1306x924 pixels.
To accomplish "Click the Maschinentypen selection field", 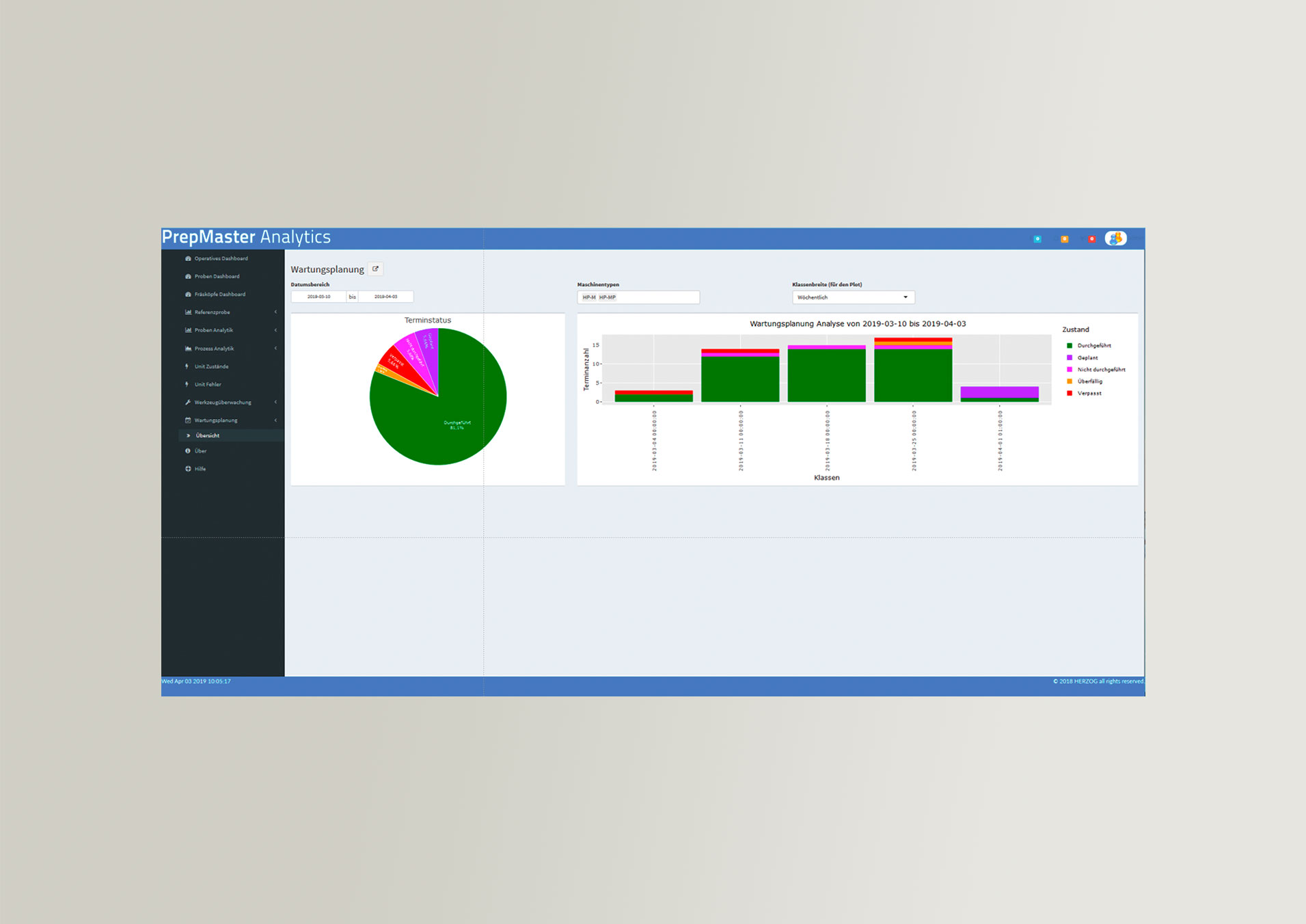I will tap(638, 297).
